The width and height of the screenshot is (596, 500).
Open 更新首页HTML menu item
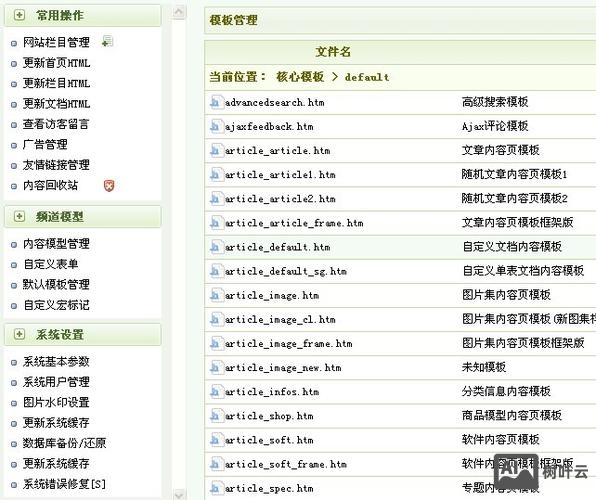(56, 63)
